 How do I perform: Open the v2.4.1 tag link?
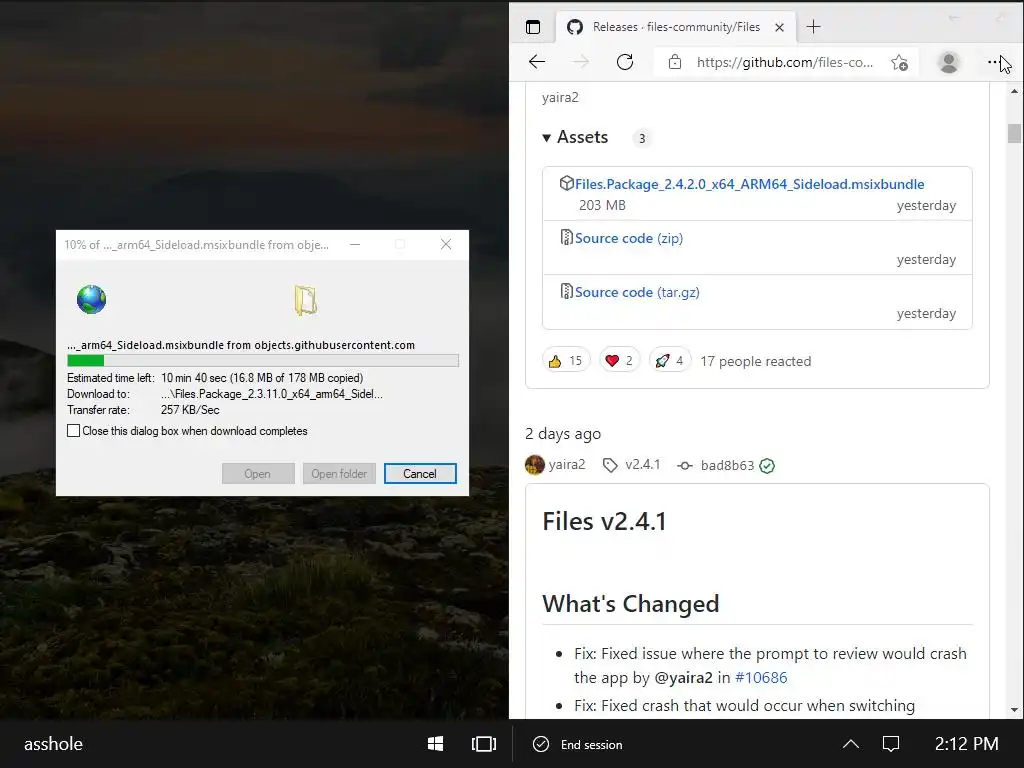[x=642, y=465]
